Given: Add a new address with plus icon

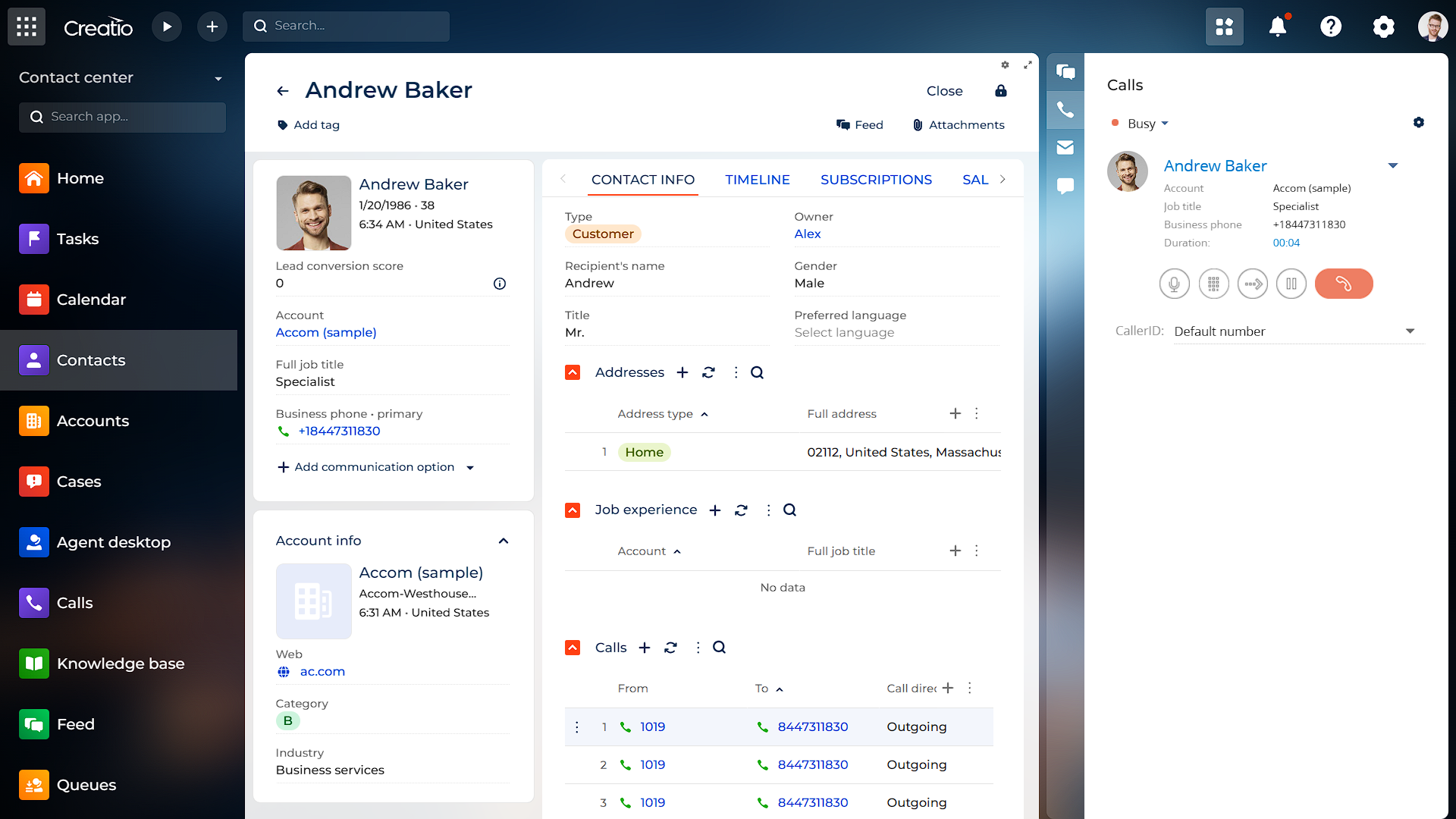Looking at the screenshot, I should [x=682, y=372].
